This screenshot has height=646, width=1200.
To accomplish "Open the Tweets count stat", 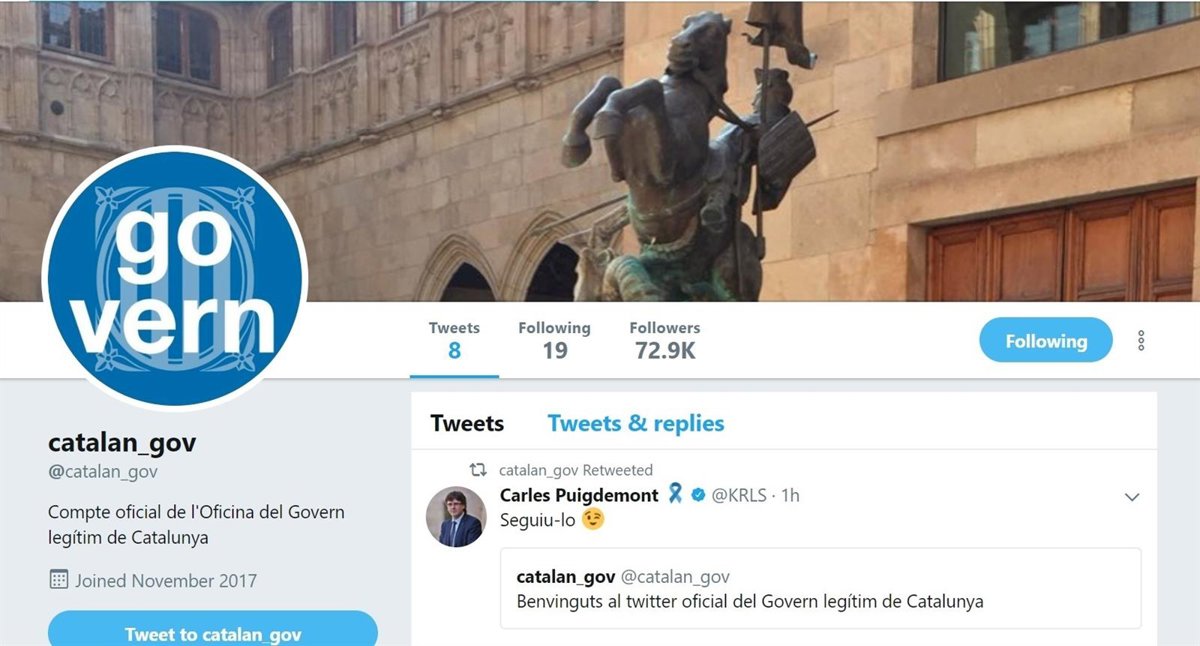I will (454, 340).
